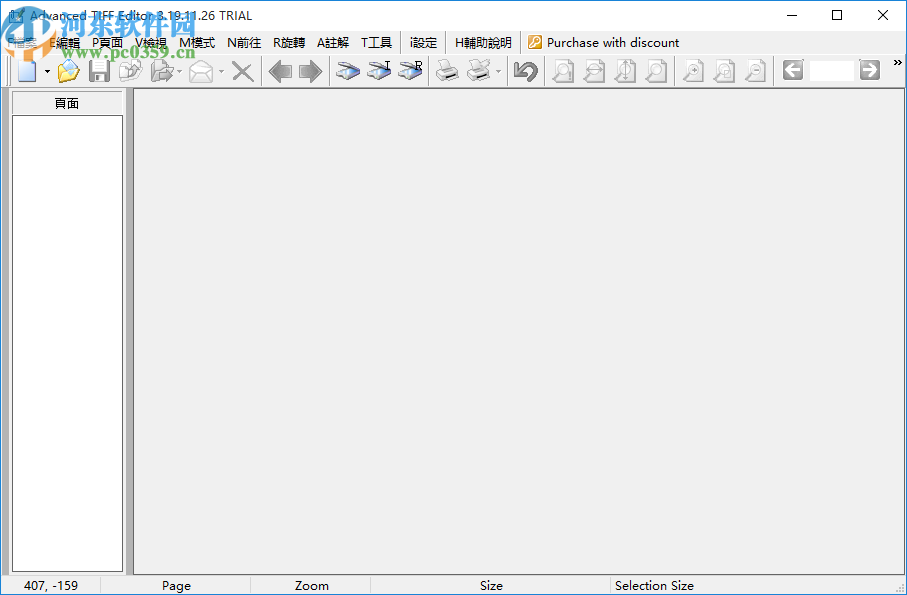
Task: Open a TIFF file with the folder icon
Action: (67, 71)
